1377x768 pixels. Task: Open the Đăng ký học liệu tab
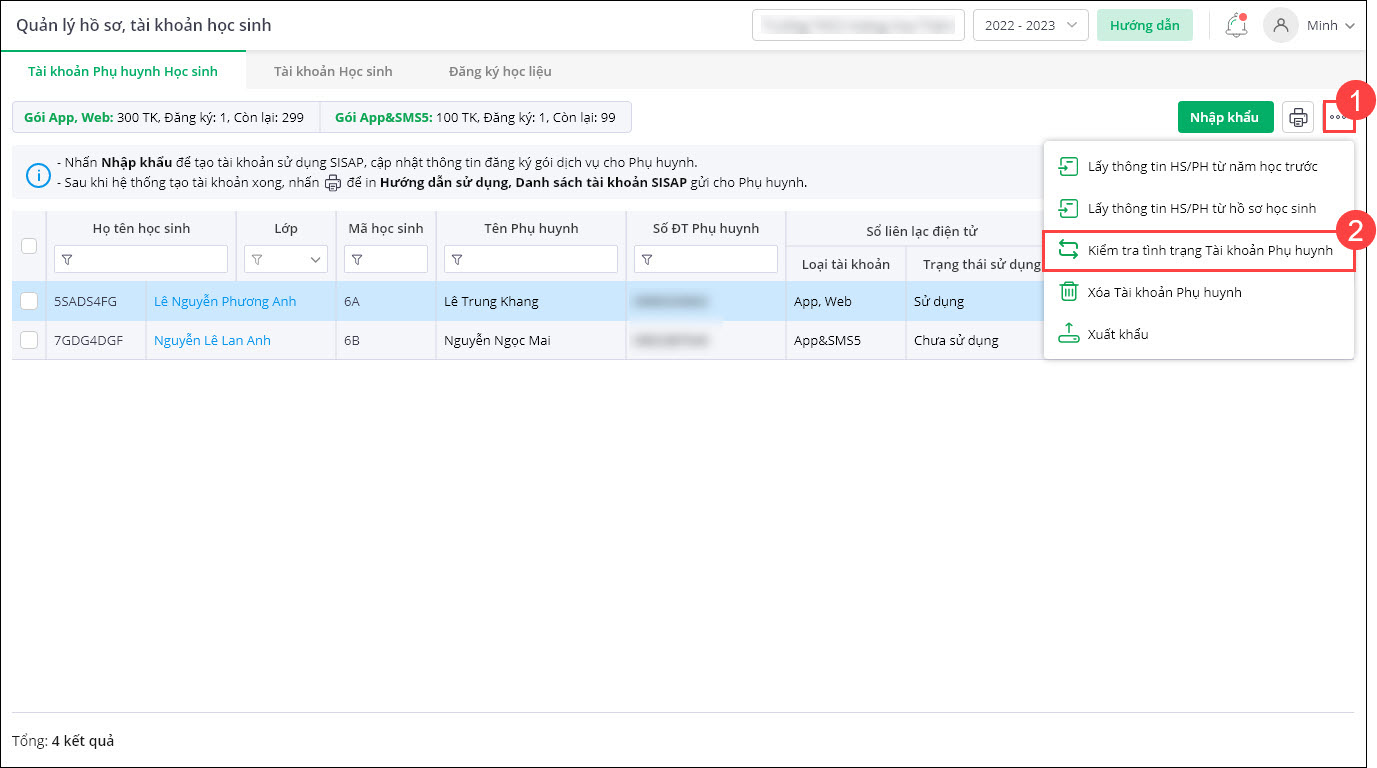coord(500,71)
